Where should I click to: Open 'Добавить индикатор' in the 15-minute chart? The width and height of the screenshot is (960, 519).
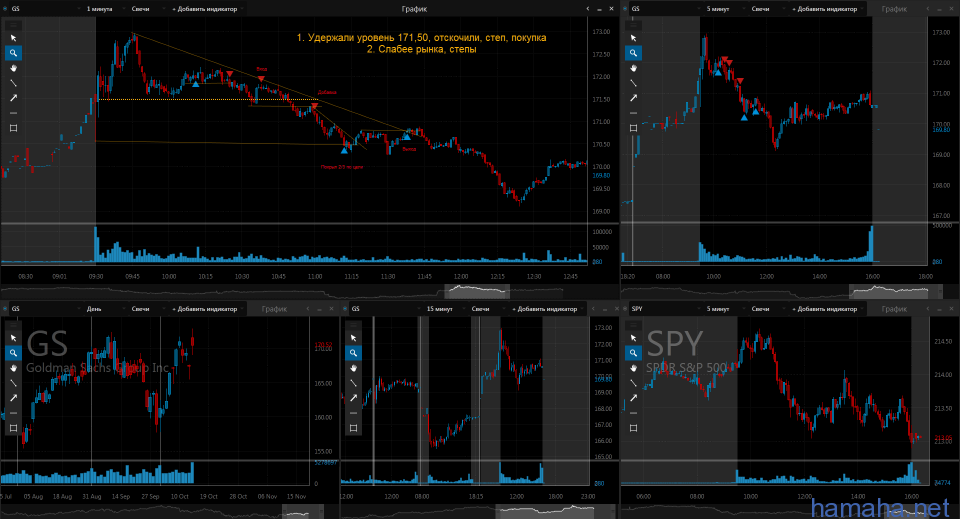tap(547, 308)
